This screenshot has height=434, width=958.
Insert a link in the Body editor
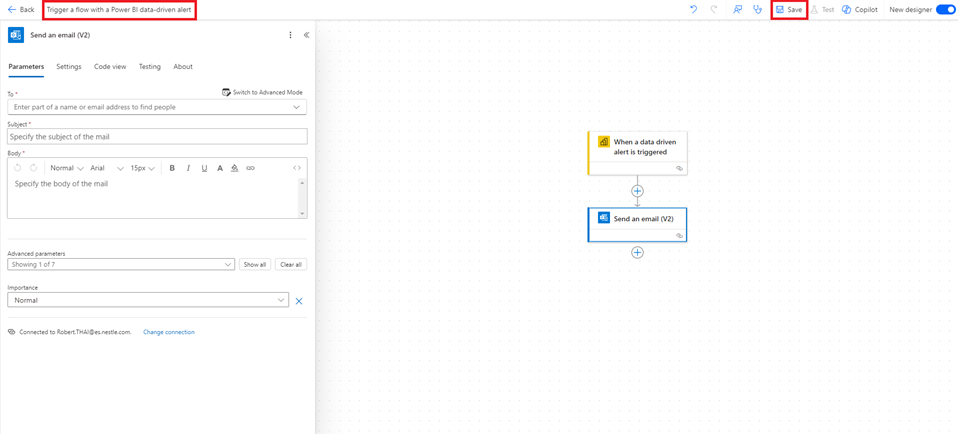point(250,168)
